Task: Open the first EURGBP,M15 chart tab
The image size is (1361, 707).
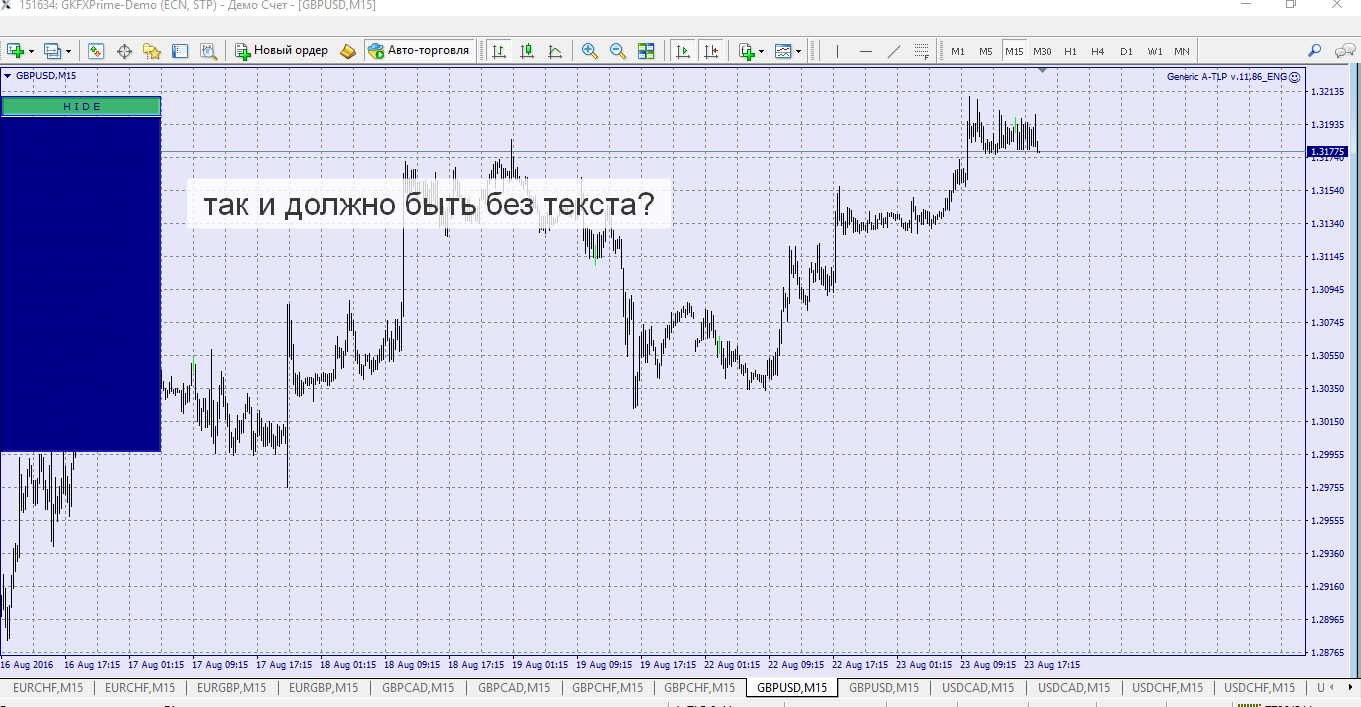Action: point(231,687)
